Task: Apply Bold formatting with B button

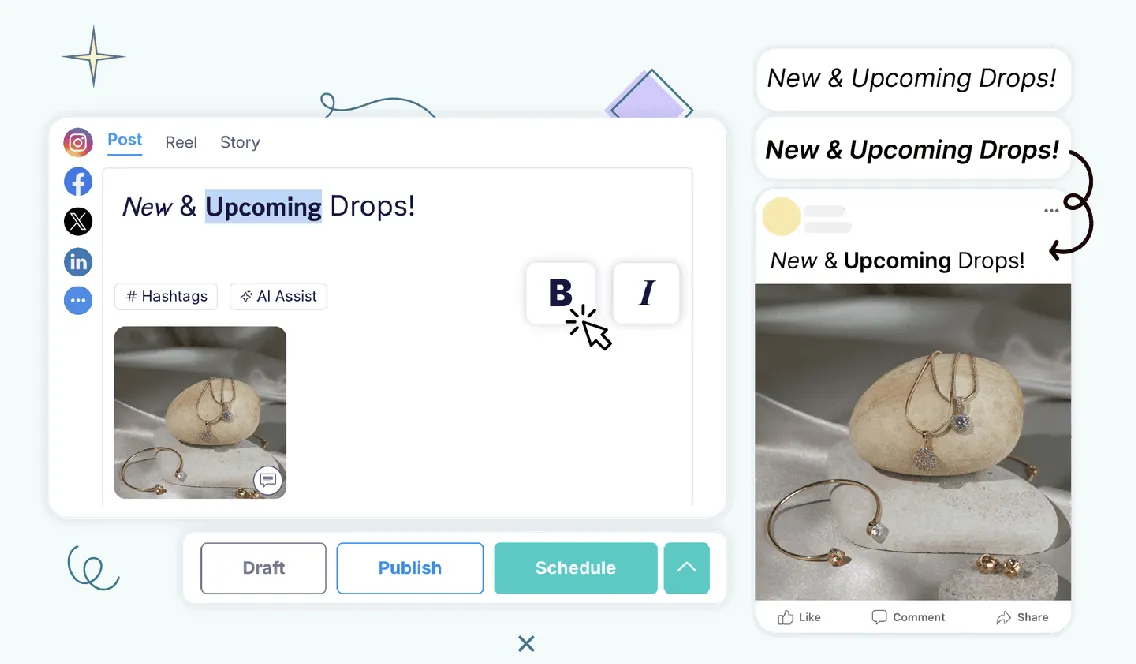Action: pyautogui.click(x=561, y=293)
